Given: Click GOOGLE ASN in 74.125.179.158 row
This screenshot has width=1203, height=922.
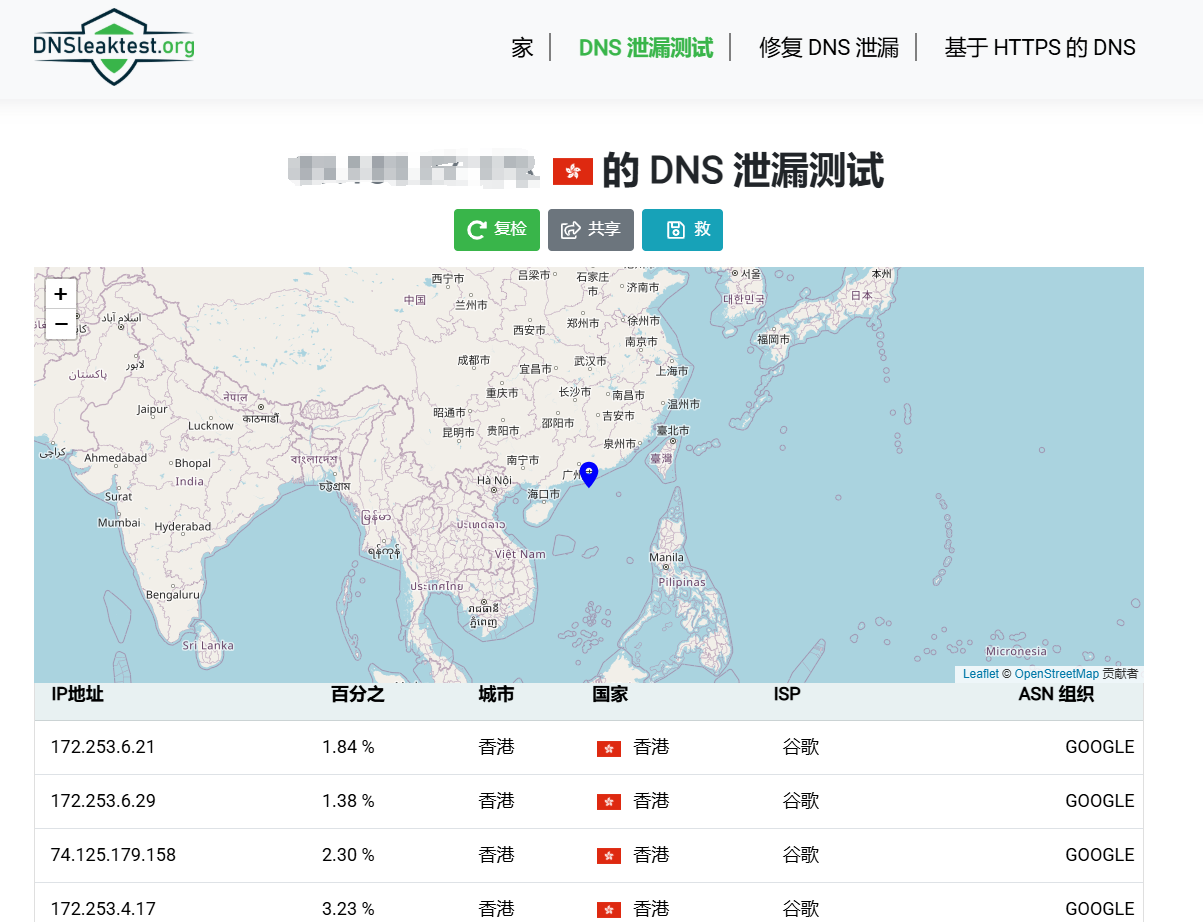Looking at the screenshot, I should point(1099,855).
